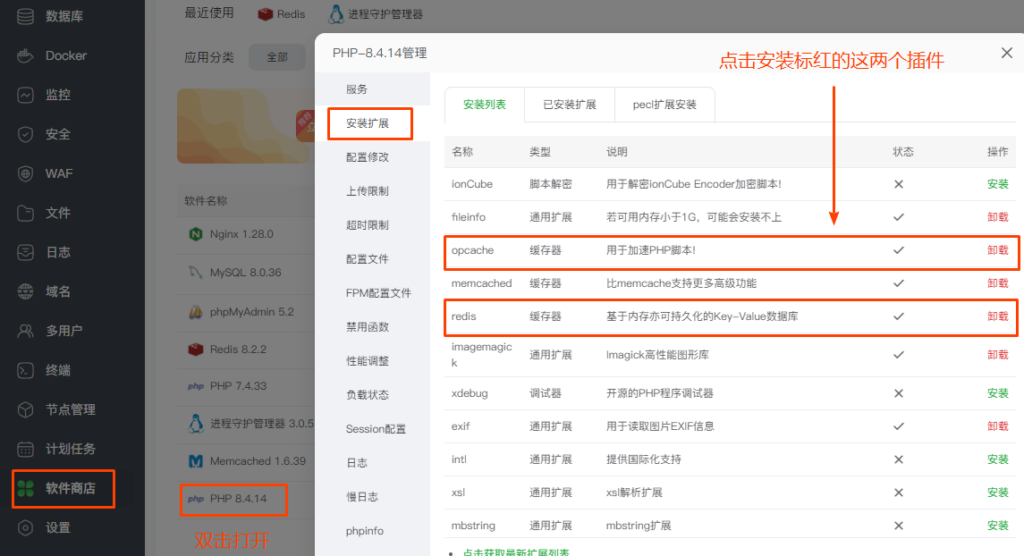The width and height of the screenshot is (1024, 556).
Task: Close the PHP-8.4.14管理 dialog
Action: [1006, 53]
